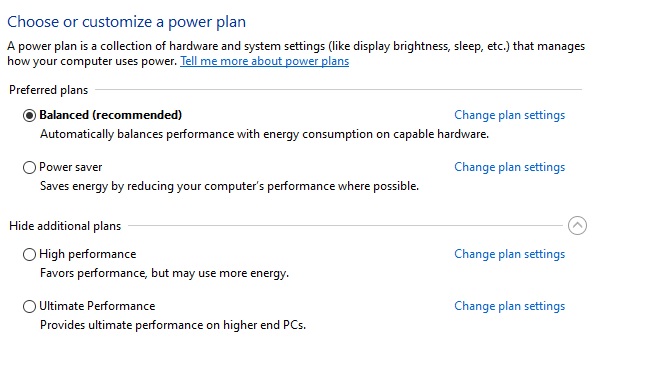669x372 pixels.
Task: Select the Balanced (recommended) radio button
Action: tap(29, 115)
